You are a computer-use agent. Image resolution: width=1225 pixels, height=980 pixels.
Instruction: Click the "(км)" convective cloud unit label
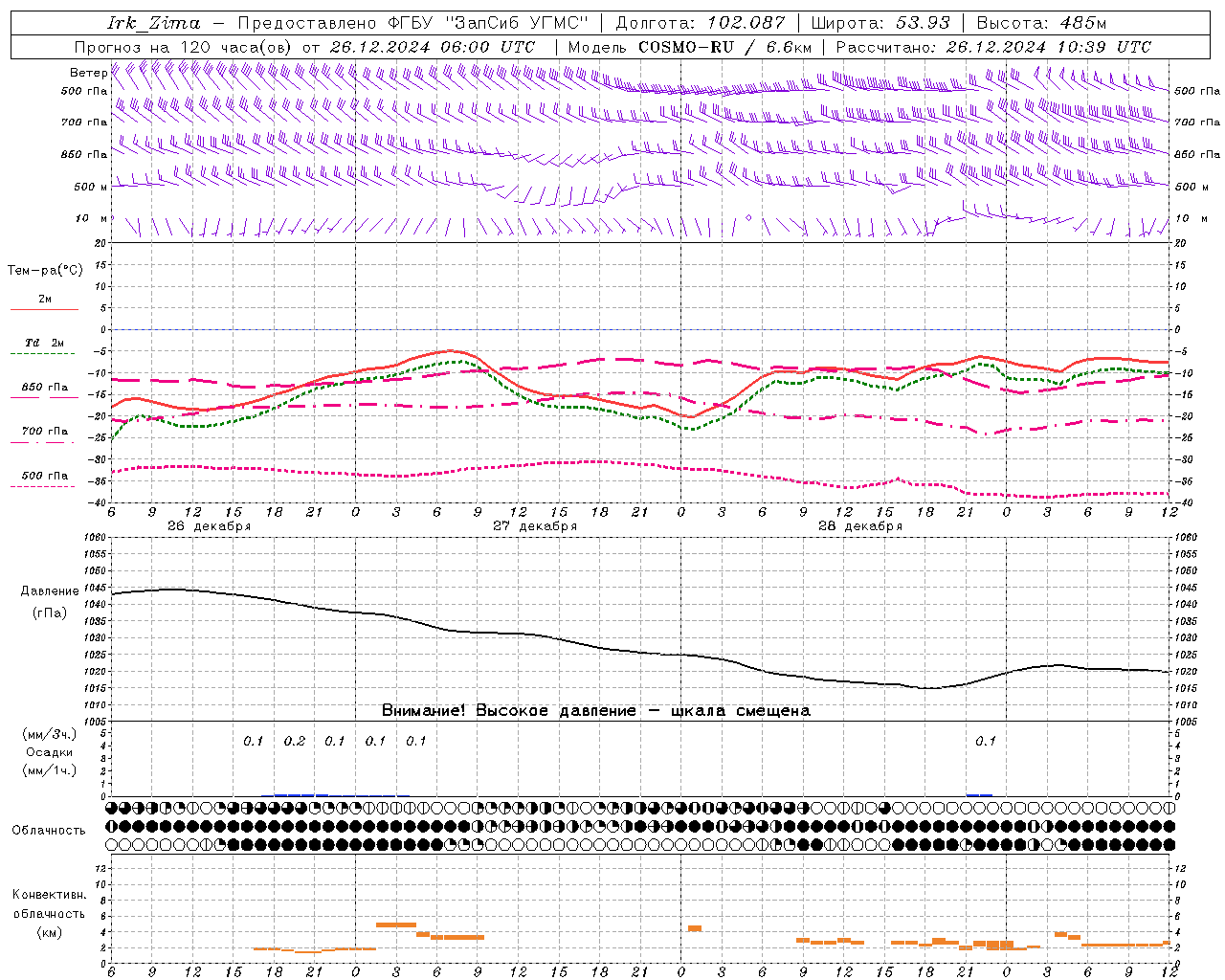[50, 932]
